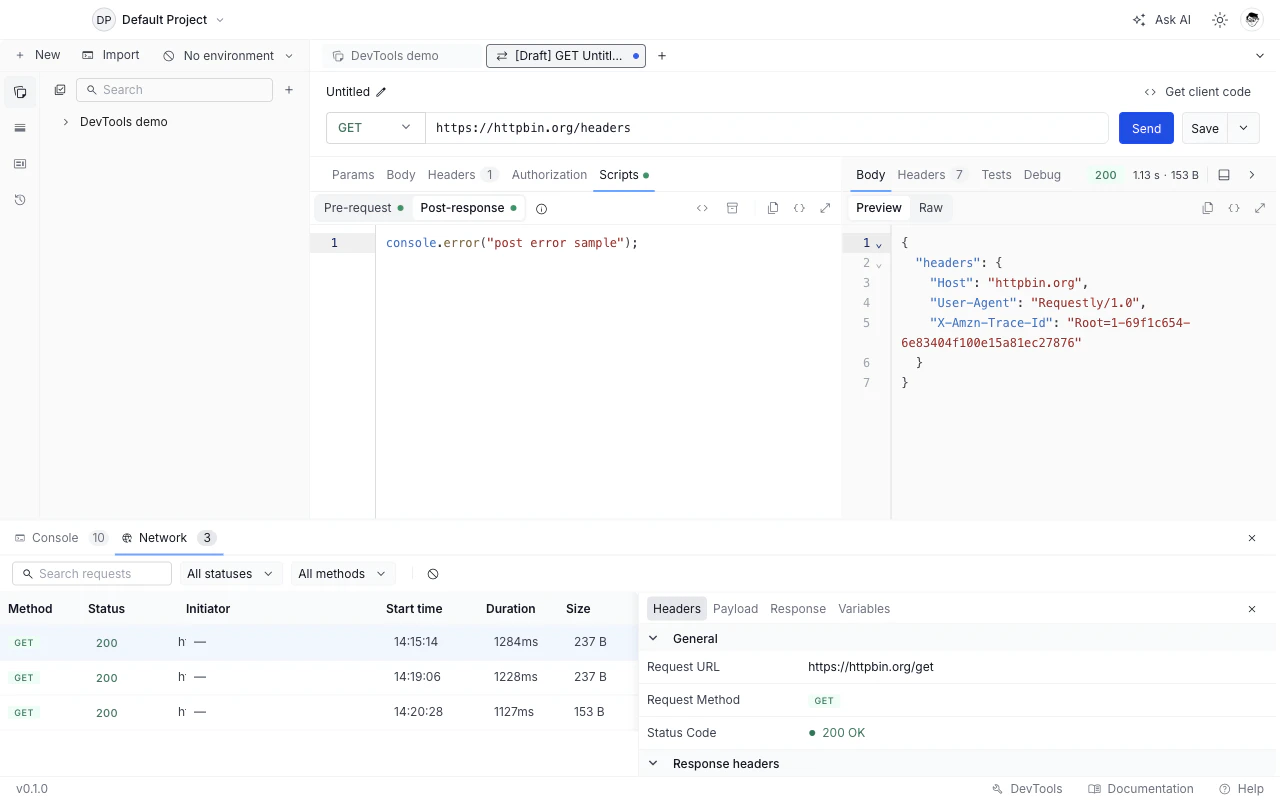Click the archive box icon in scripts toolbar

pos(732,208)
